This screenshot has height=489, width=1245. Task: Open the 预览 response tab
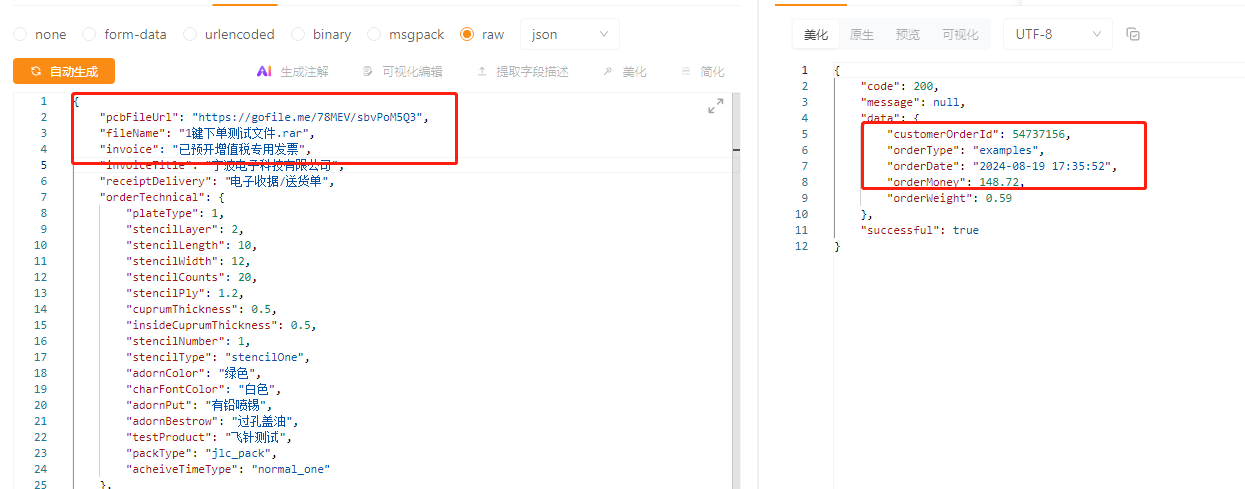907,34
